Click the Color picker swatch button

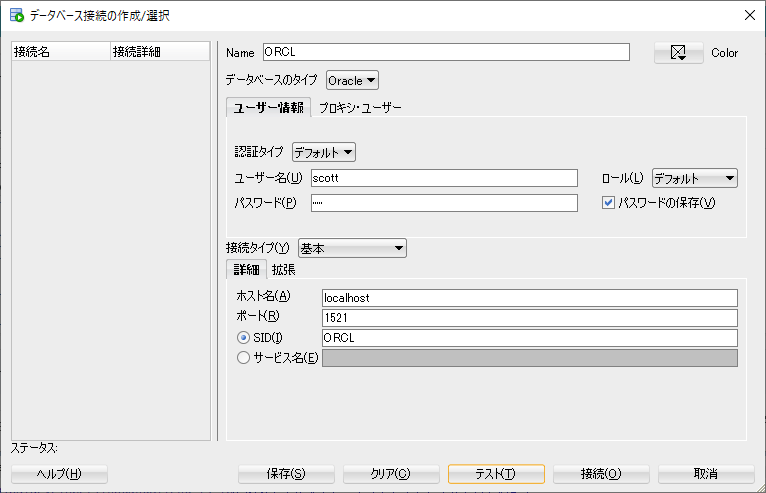[x=679, y=53]
